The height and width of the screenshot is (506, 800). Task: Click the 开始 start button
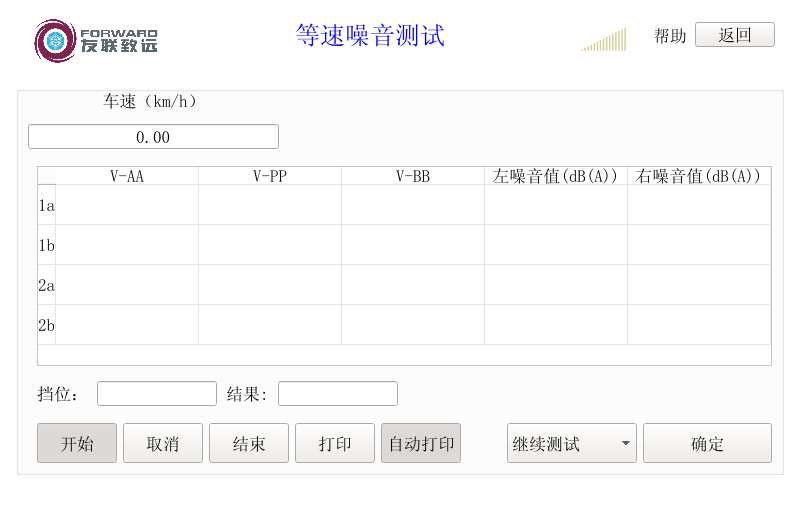77,443
